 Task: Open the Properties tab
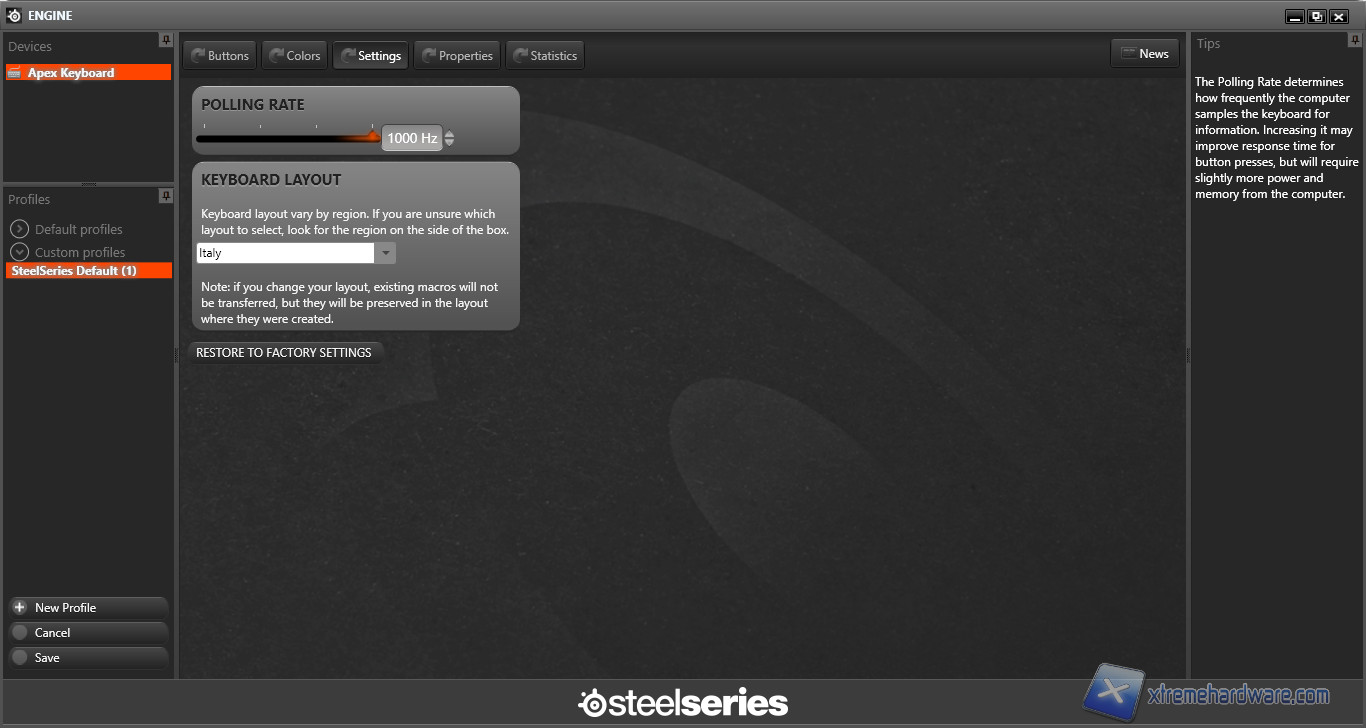[456, 56]
